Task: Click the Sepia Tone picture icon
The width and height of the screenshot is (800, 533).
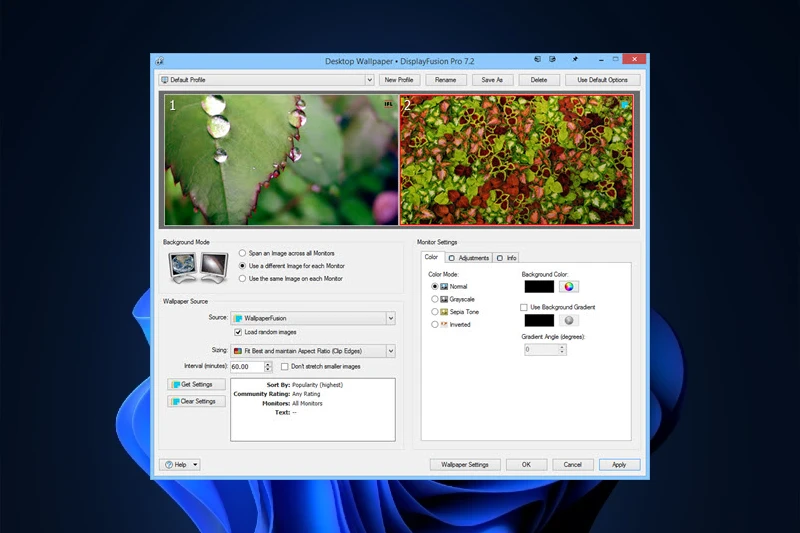Action: [444, 312]
